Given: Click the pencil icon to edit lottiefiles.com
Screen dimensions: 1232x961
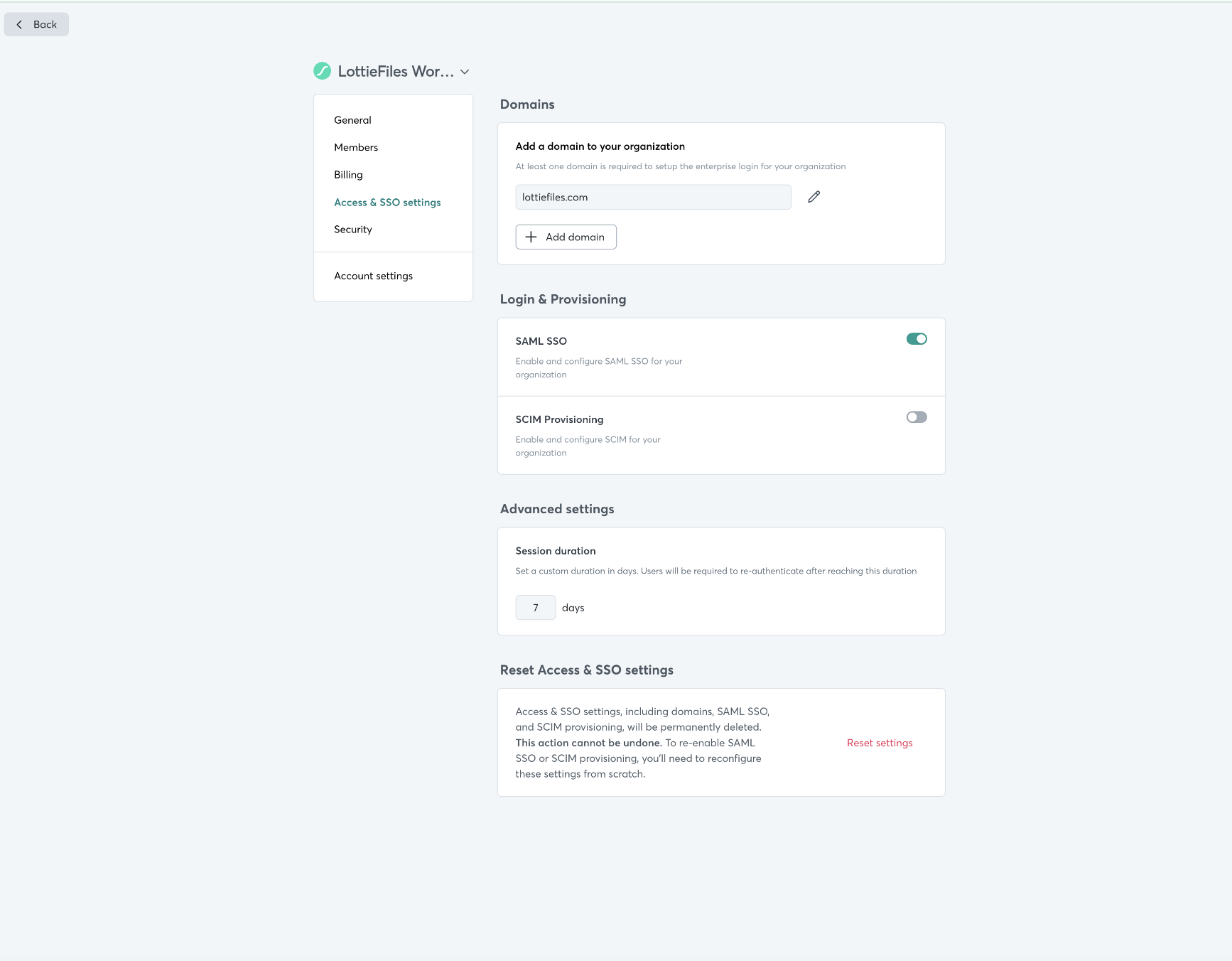Looking at the screenshot, I should tap(814, 197).
